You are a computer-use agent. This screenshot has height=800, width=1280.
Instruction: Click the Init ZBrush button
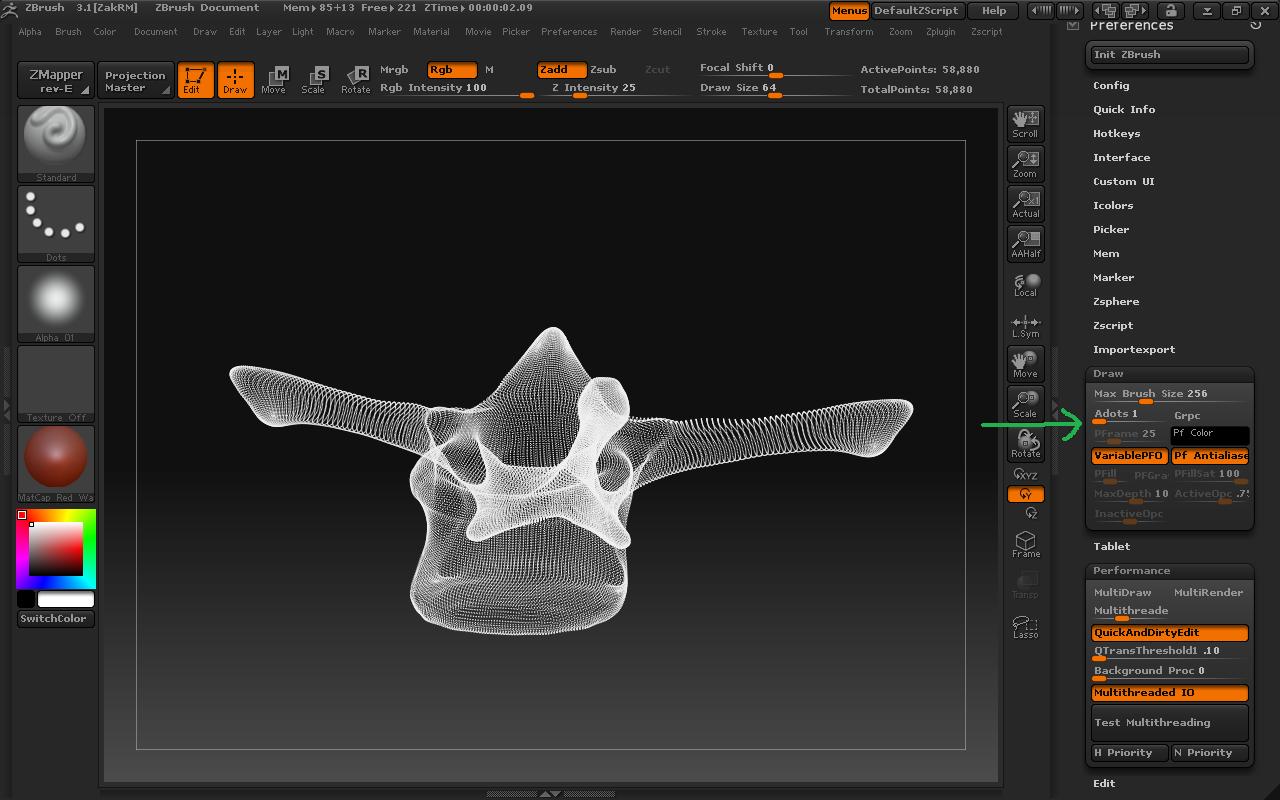(1168, 54)
